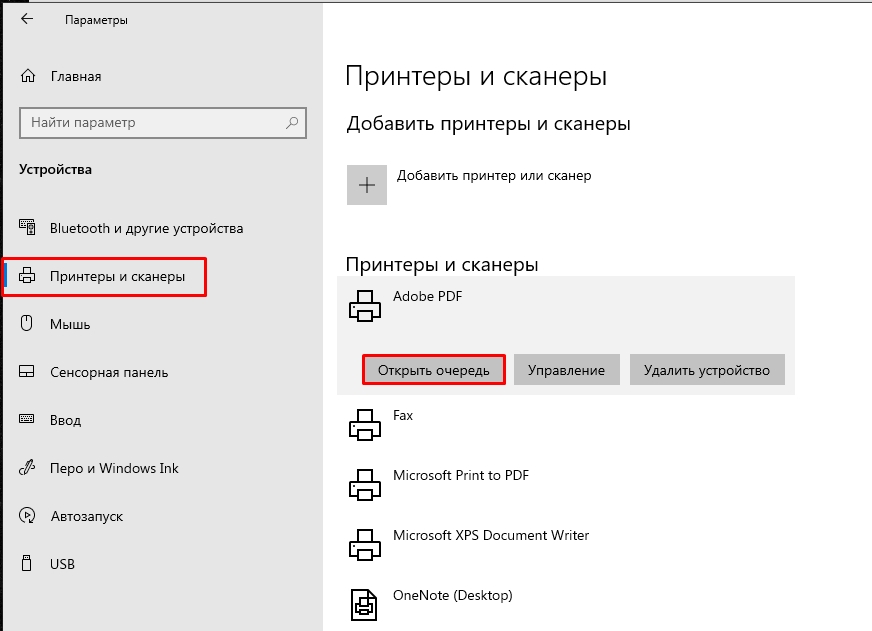Open Автозапуск settings page

(x=87, y=516)
